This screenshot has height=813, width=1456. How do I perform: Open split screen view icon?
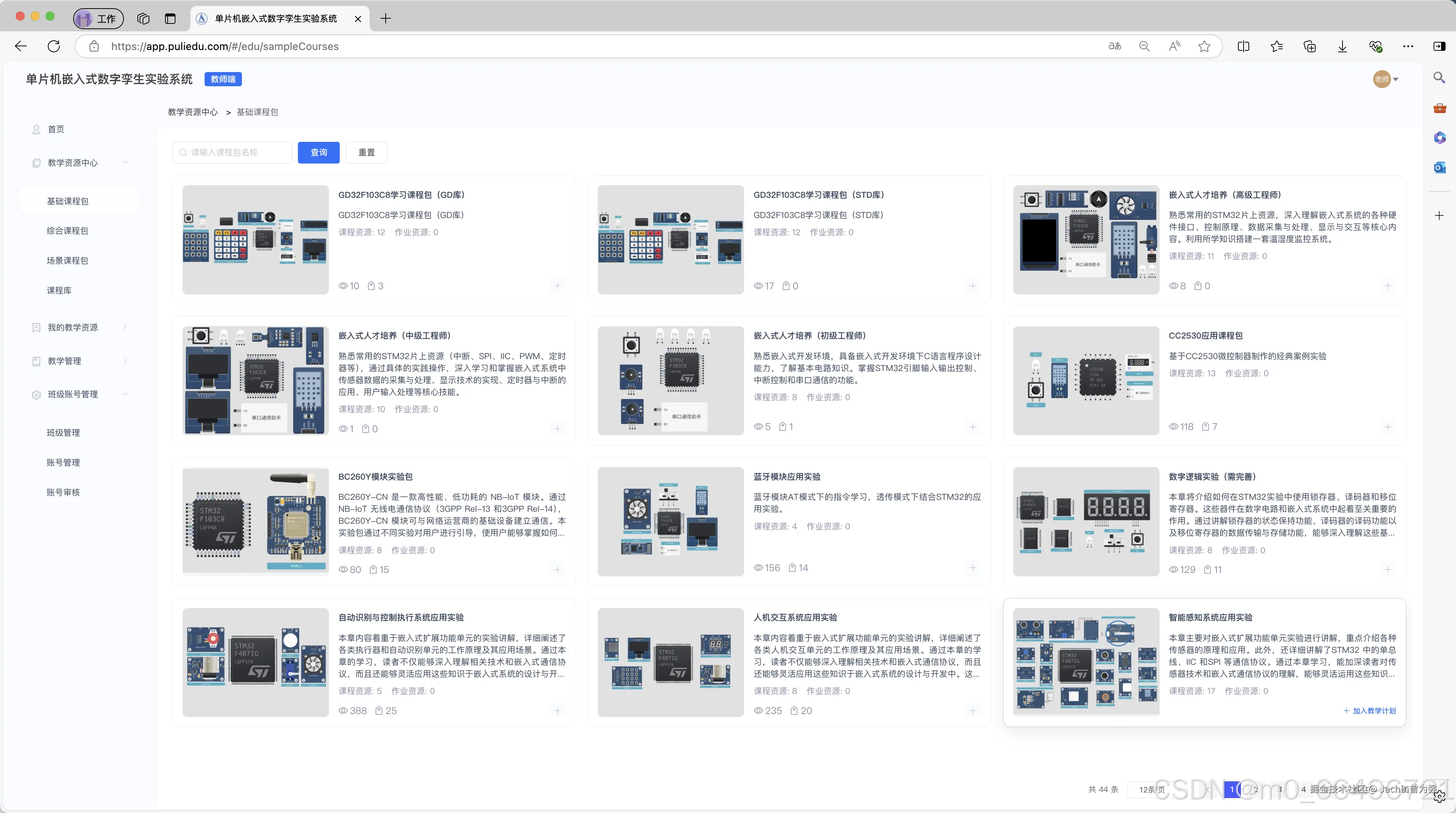pos(1243,46)
